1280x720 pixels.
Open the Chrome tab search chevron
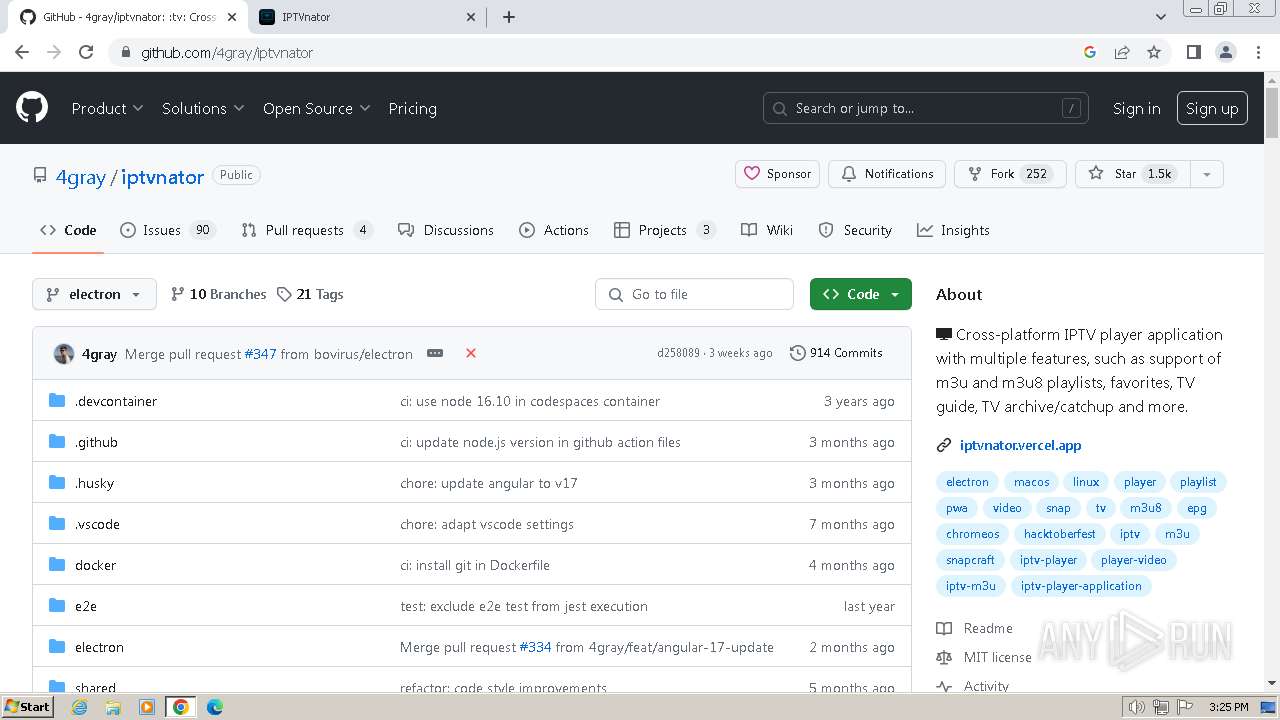pyautogui.click(x=1161, y=17)
